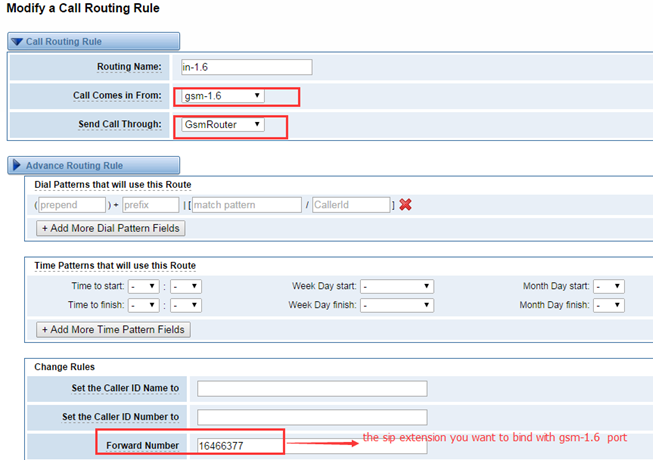Image resolution: width=653 pixels, height=460 pixels.
Task: Click the Forward Number label
Action: click(x=142, y=445)
